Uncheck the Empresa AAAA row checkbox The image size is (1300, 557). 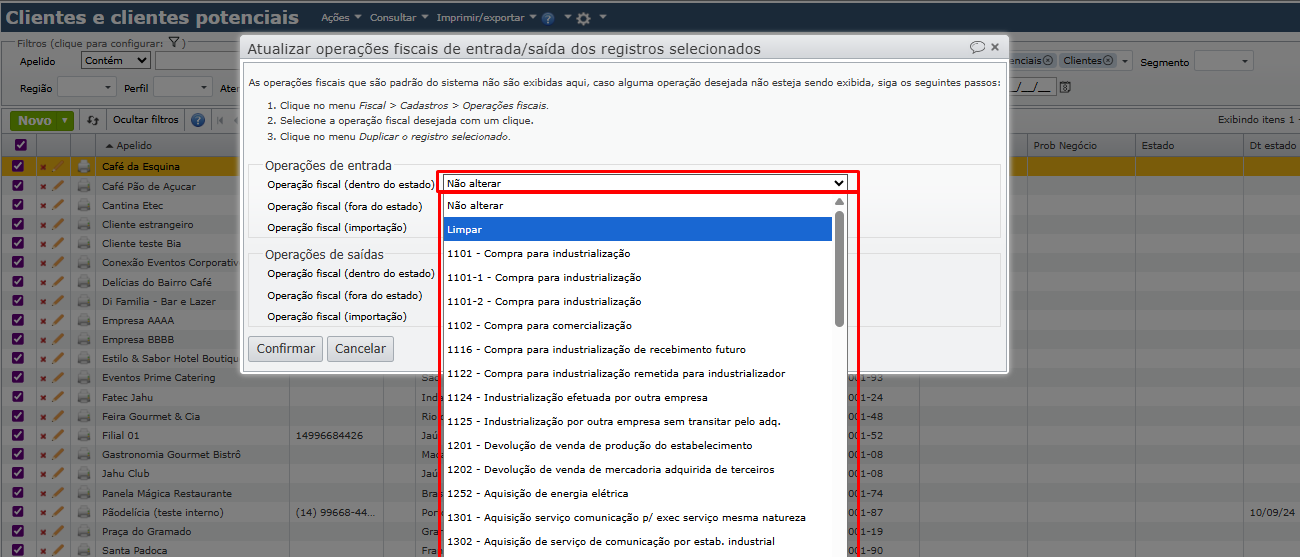pyautogui.click(x=19, y=320)
